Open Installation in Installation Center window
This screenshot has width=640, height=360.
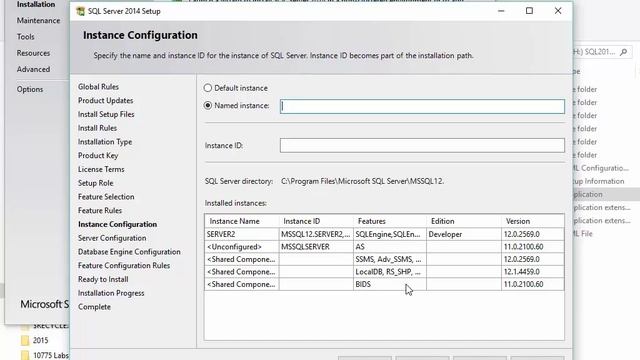click(36, 4)
